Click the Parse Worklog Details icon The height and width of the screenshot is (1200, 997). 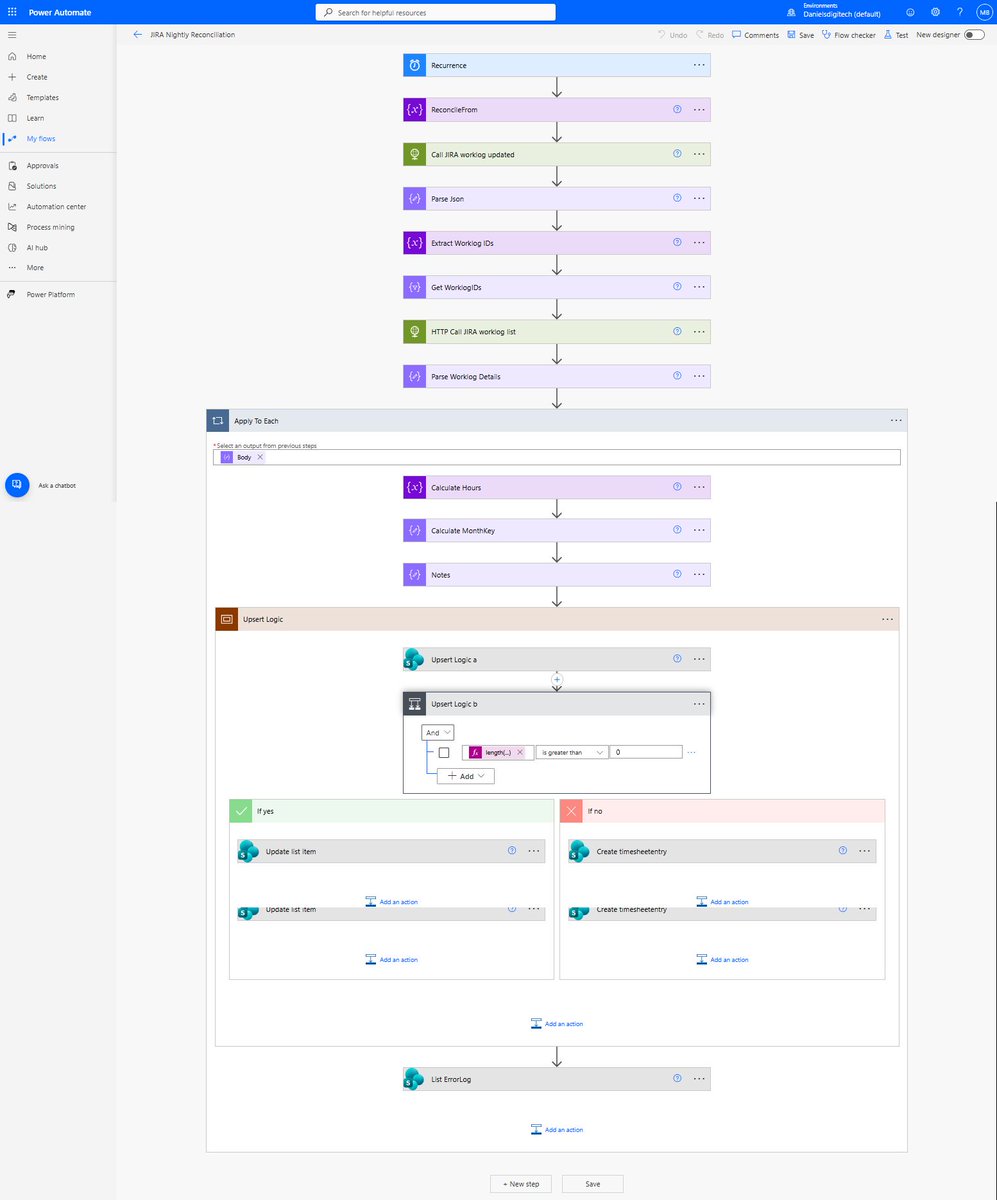414,377
